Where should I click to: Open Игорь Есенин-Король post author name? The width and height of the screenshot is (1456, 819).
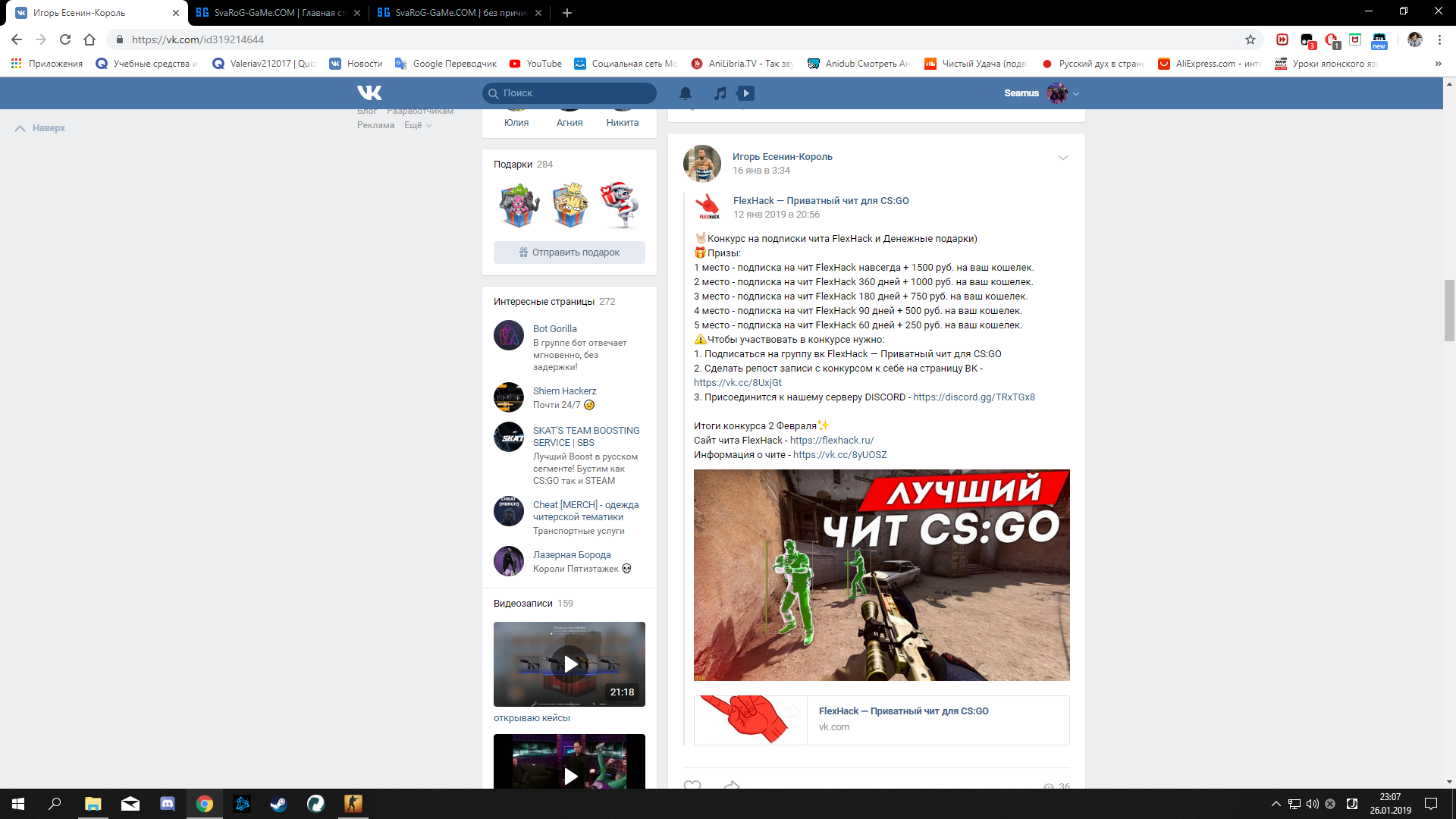782,157
